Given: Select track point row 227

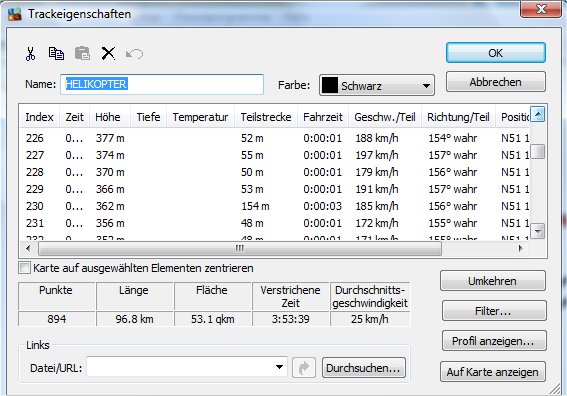Looking at the screenshot, I should 275,155.
